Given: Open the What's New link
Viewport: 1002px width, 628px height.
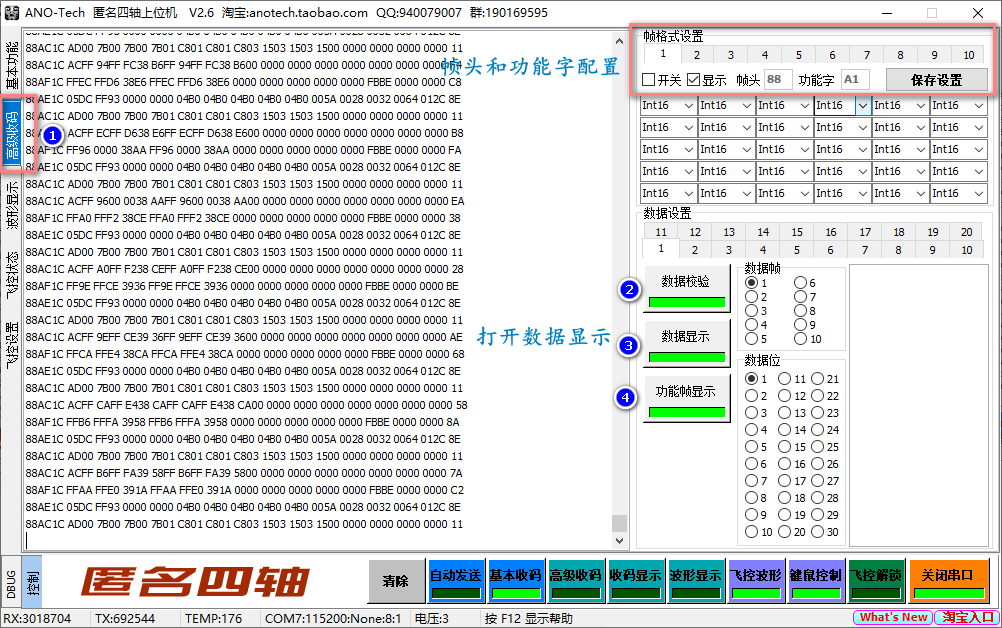Looking at the screenshot, I should 893,617.
